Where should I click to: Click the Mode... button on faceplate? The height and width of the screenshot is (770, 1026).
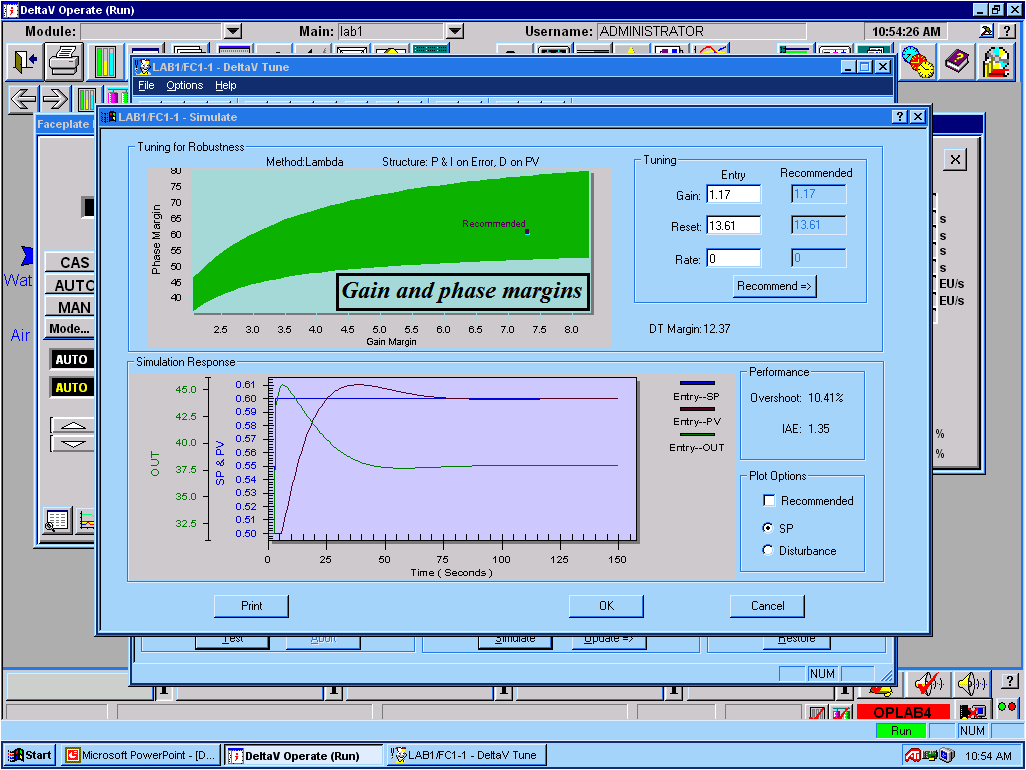(70, 329)
